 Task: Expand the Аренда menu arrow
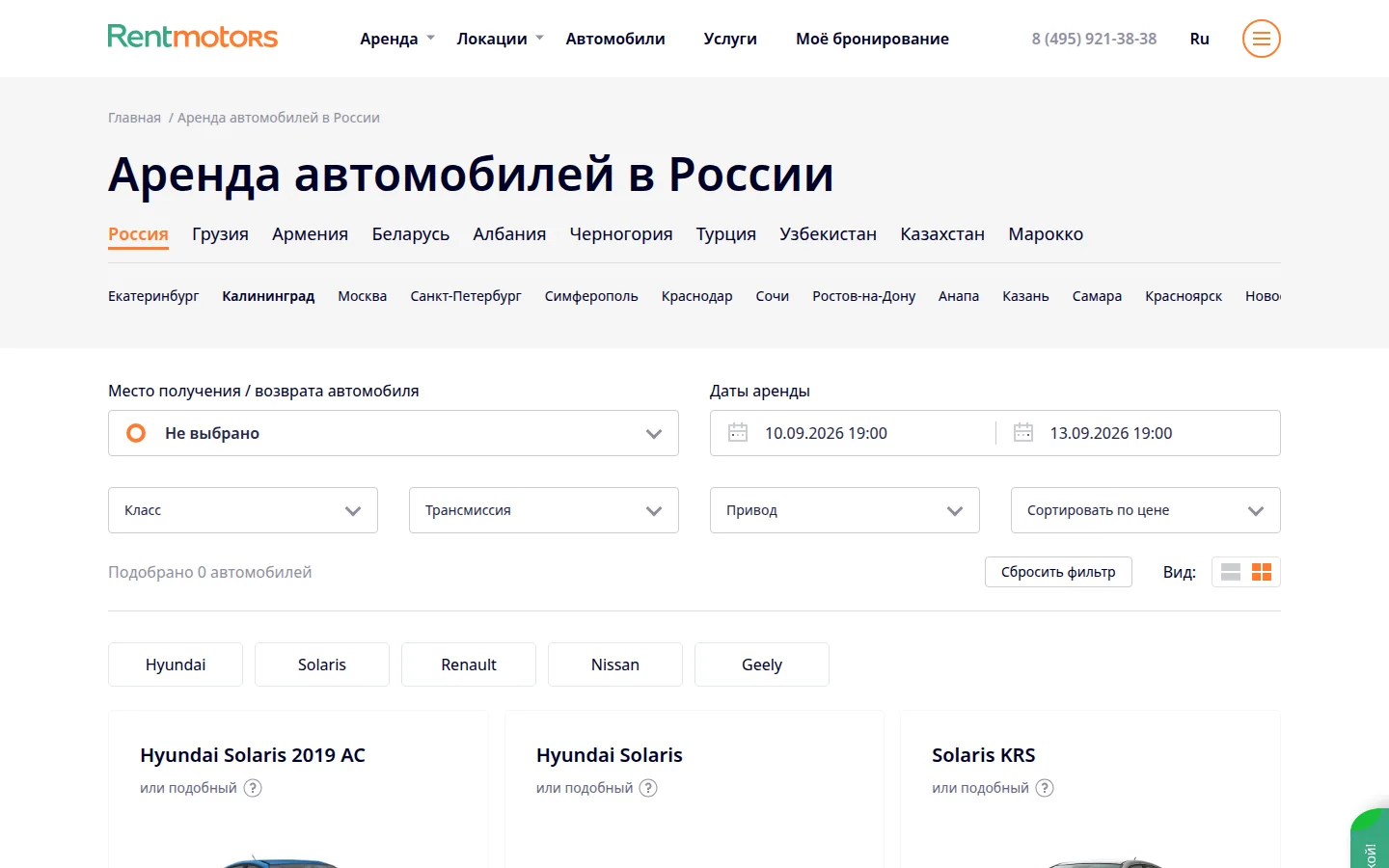(431, 39)
